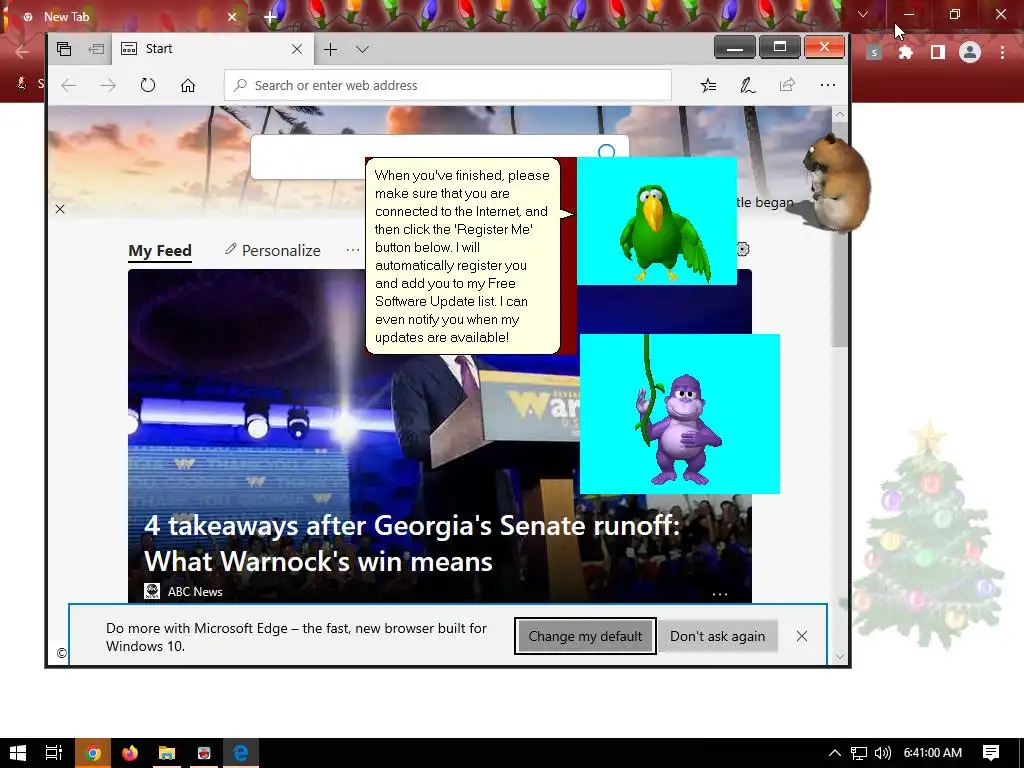The image size is (1024, 768).
Task: Click the purple BonziBuddy gorilla
Action: [679, 428]
